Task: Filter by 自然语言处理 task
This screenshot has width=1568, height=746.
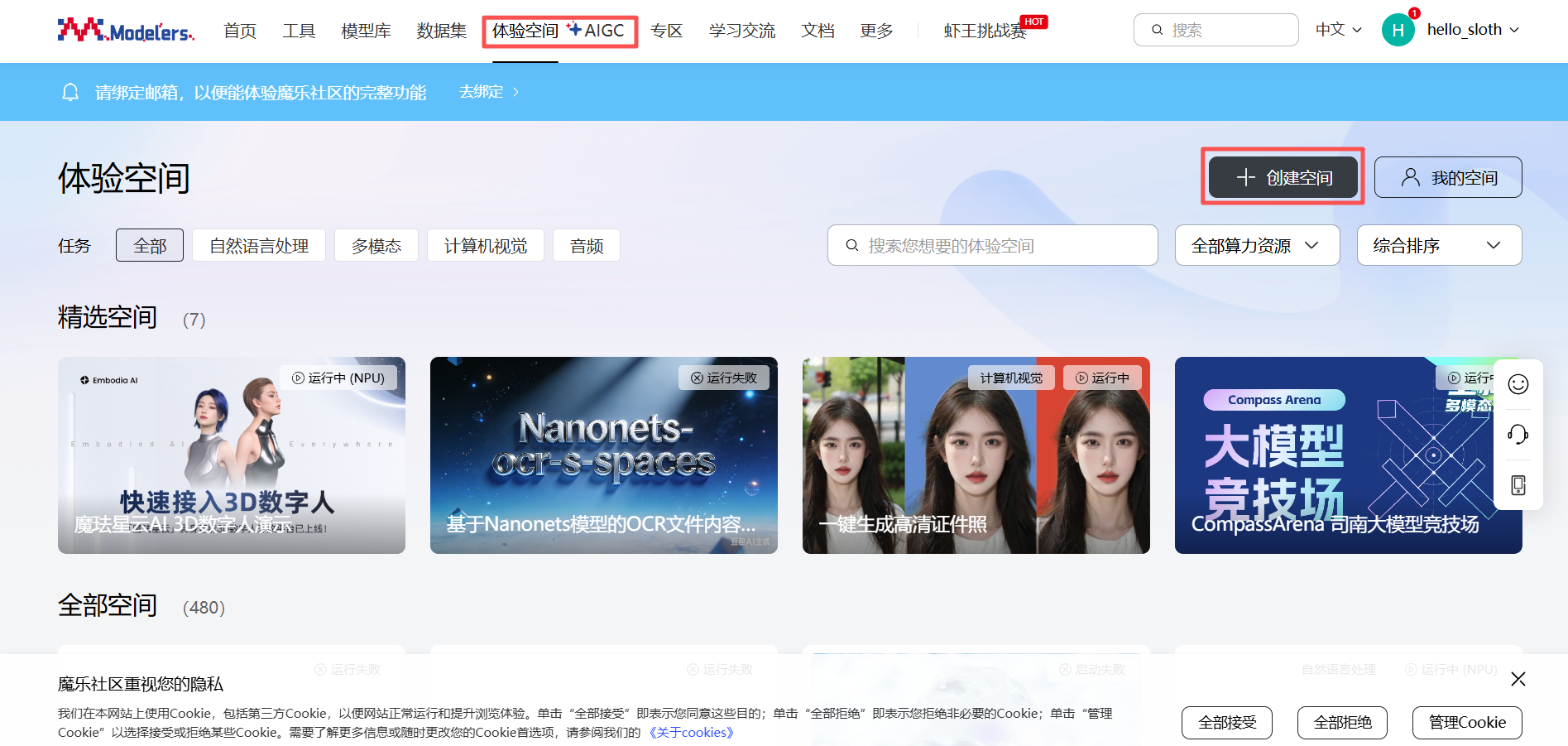Action: (x=258, y=246)
